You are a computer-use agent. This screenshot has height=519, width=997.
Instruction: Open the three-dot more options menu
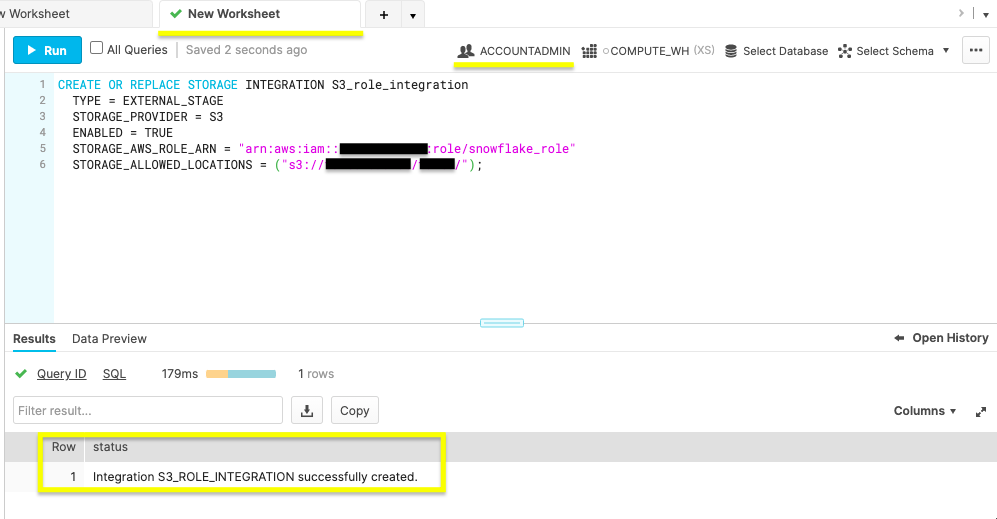(x=976, y=50)
